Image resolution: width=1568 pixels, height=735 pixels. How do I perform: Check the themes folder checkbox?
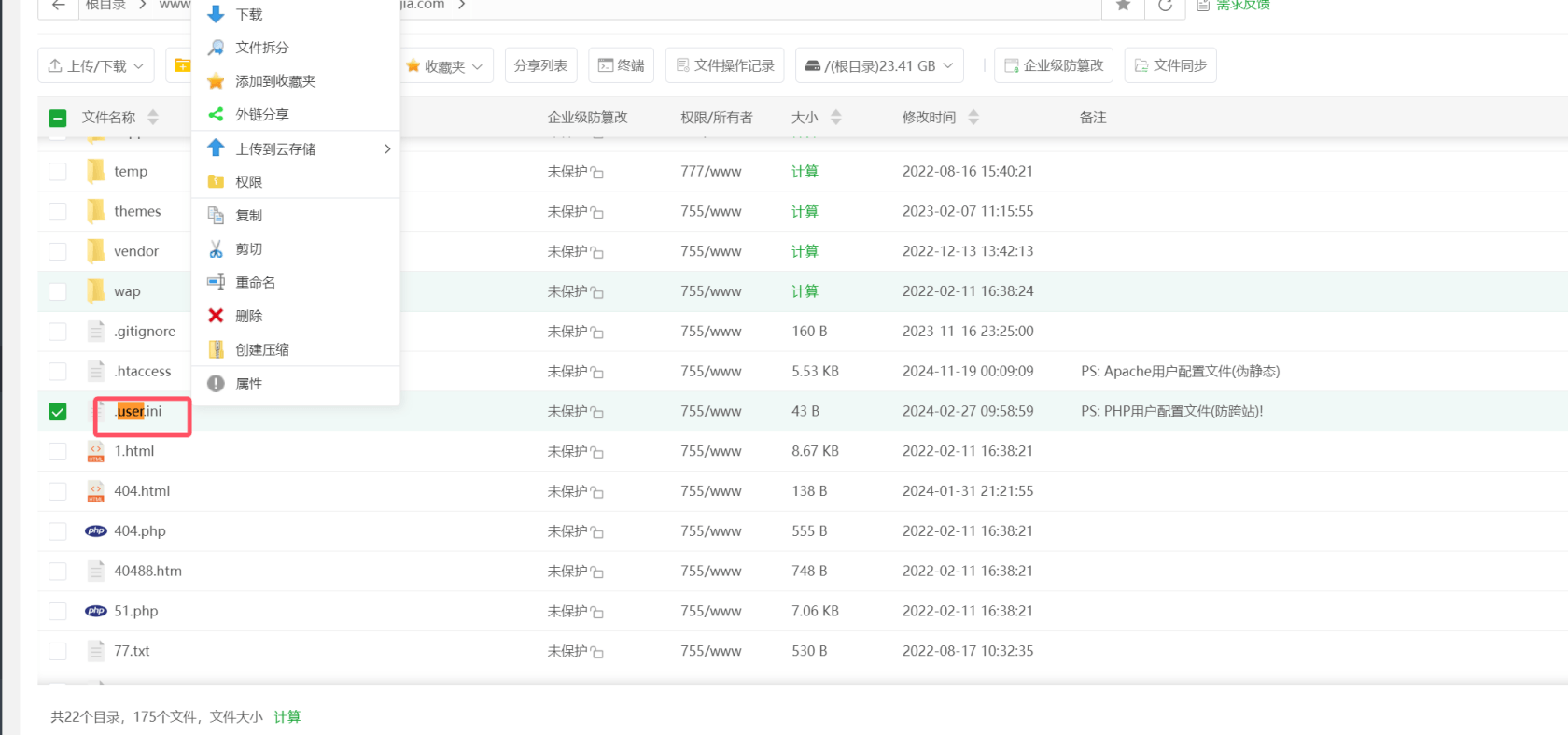coord(58,211)
